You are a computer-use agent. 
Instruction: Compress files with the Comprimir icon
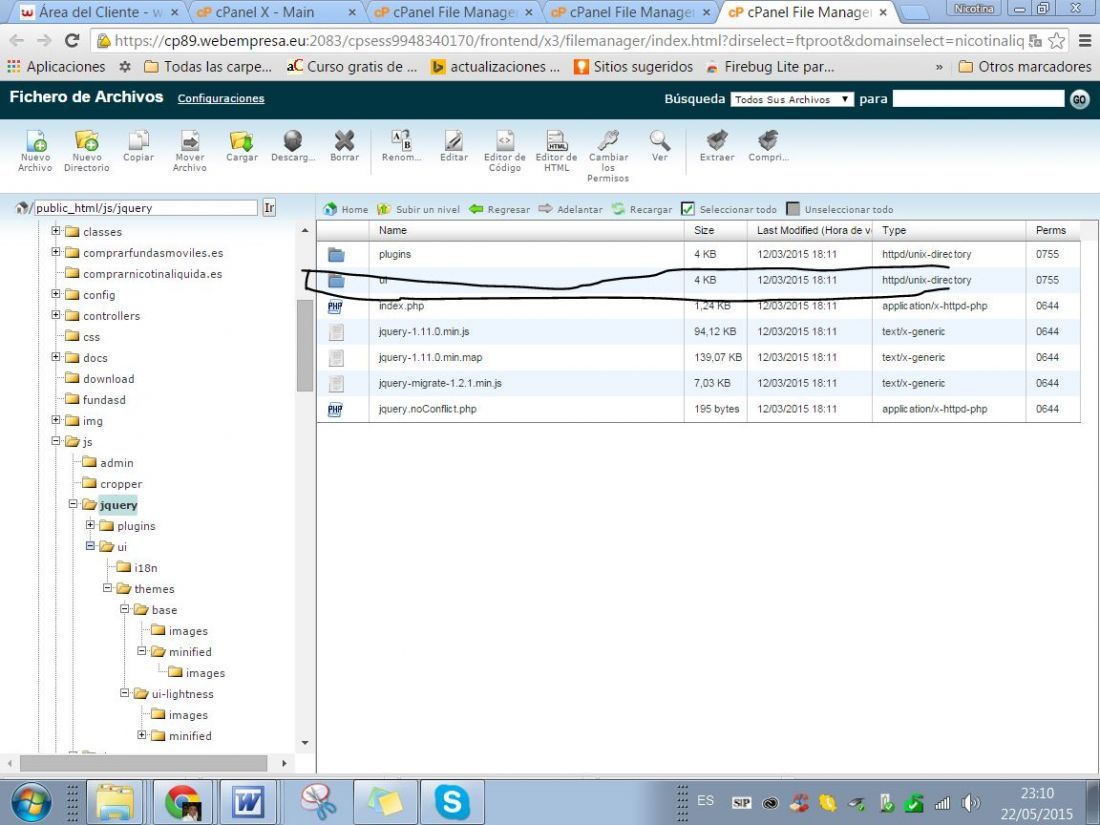point(768,146)
